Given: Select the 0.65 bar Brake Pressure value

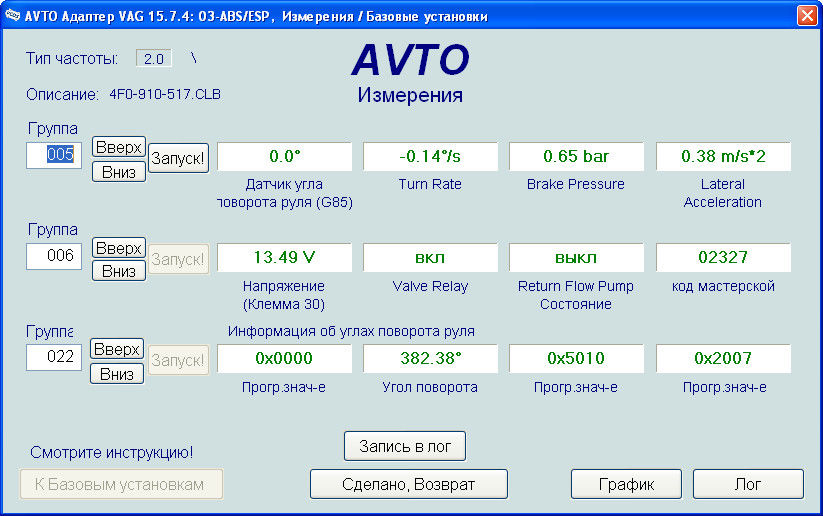Looking at the screenshot, I should click(x=576, y=156).
